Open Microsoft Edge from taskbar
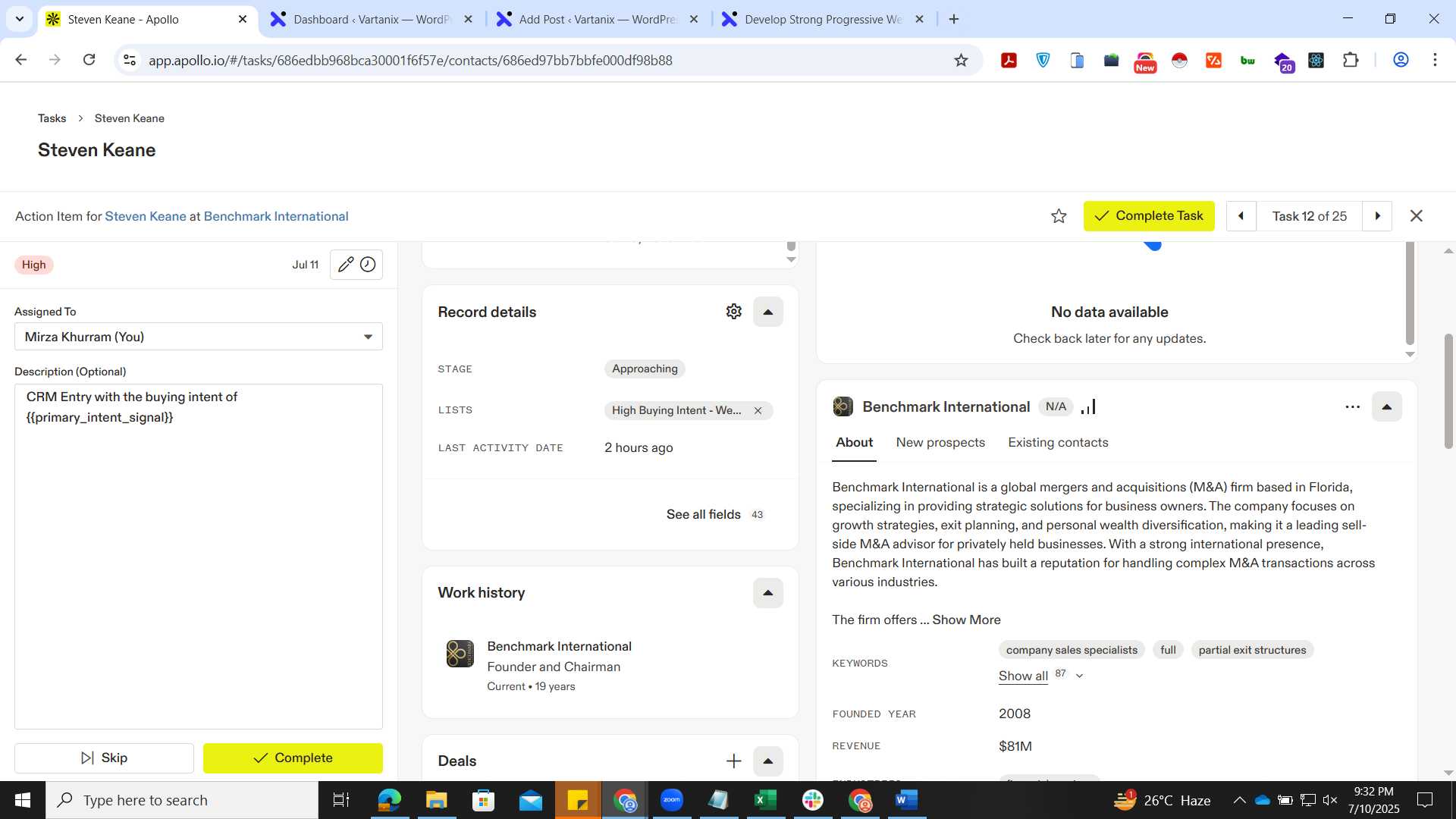Screen dimensions: 1456x819 (x=389, y=800)
